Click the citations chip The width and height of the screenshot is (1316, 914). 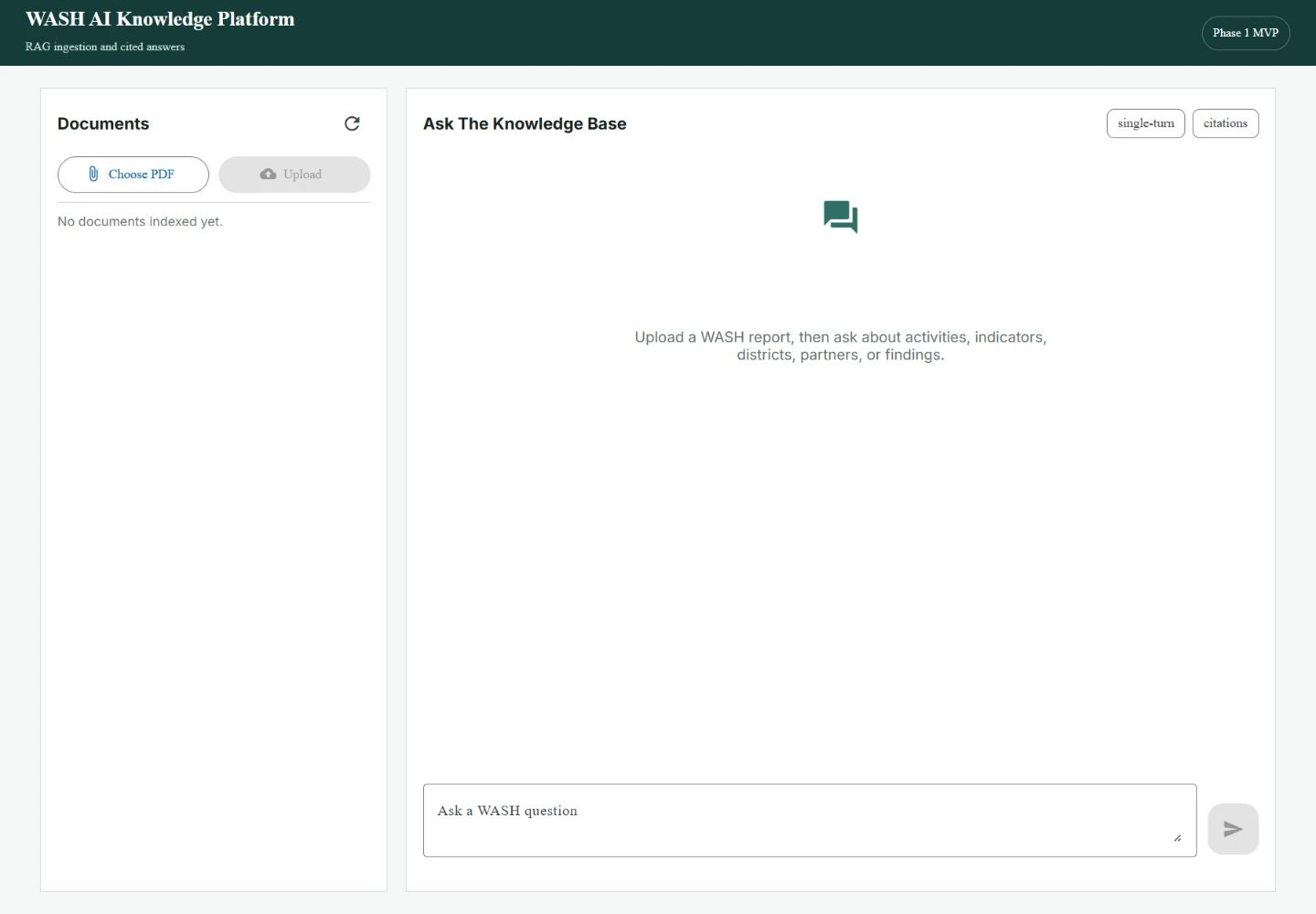(x=1226, y=123)
